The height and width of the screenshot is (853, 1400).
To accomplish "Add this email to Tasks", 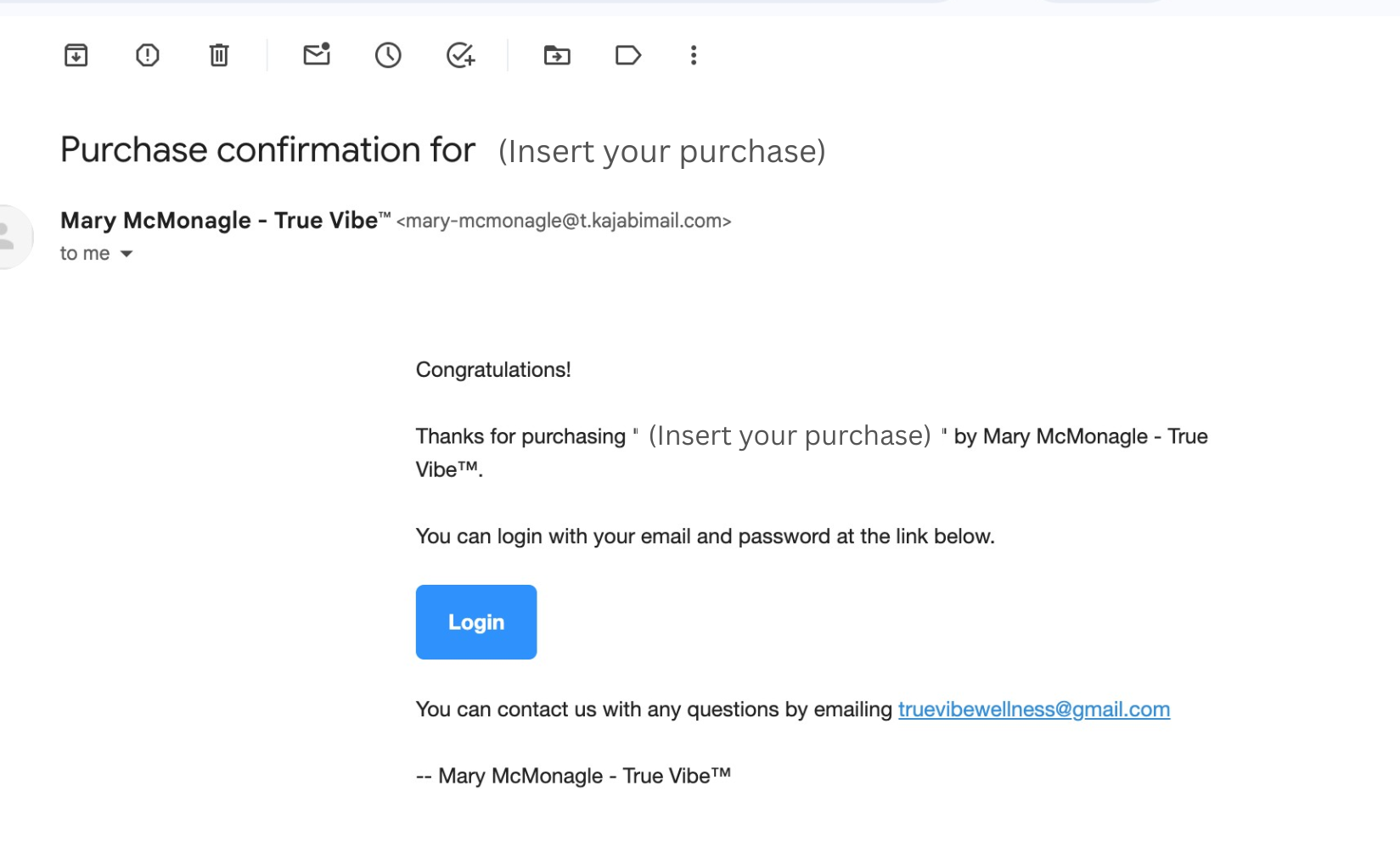I will point(460,56).
